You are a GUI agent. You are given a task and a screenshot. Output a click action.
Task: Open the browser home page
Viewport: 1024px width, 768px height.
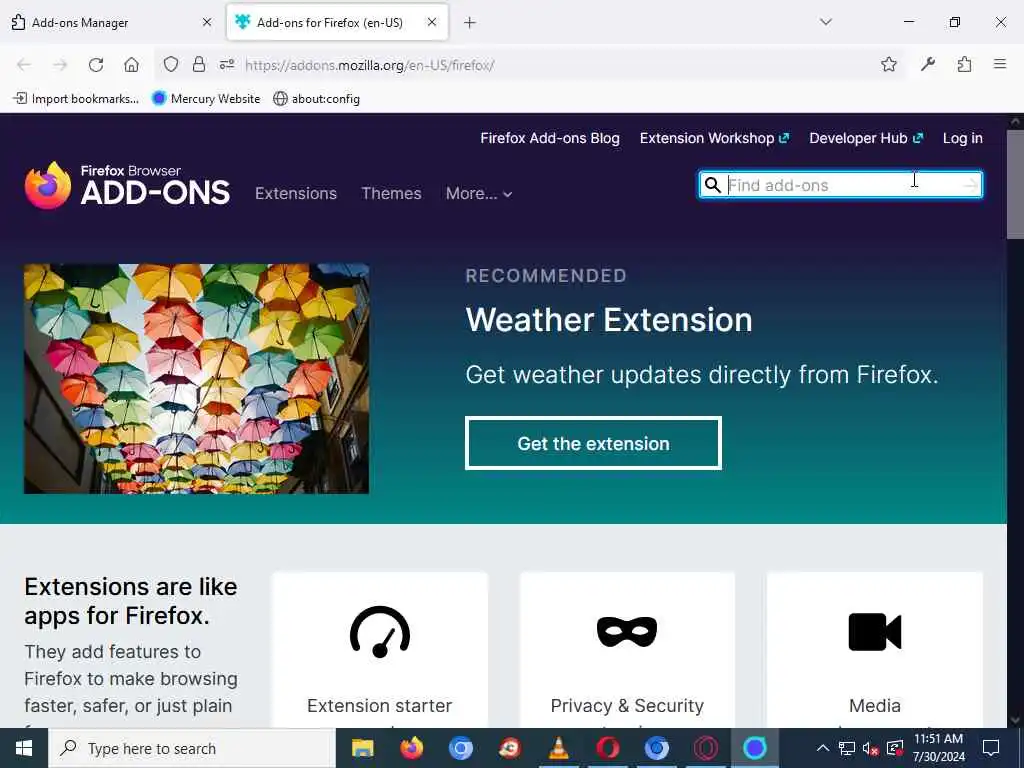pos(131,65)
